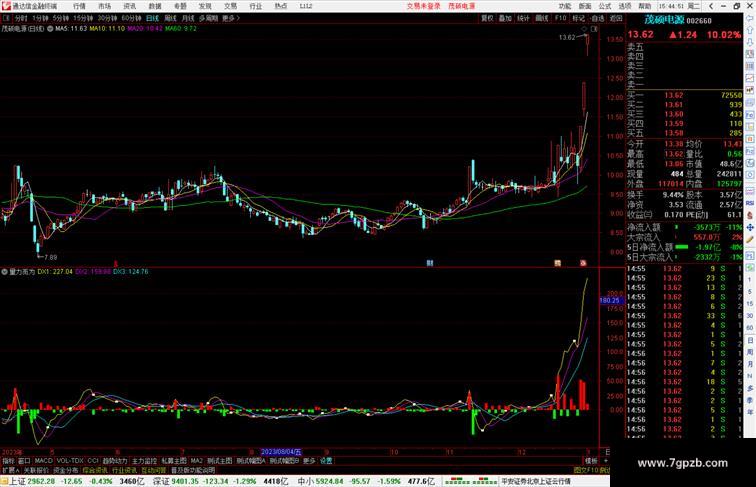
Task: Open the 综合资讯 tab
Action: pyautogui.click(x=95, y=470)
